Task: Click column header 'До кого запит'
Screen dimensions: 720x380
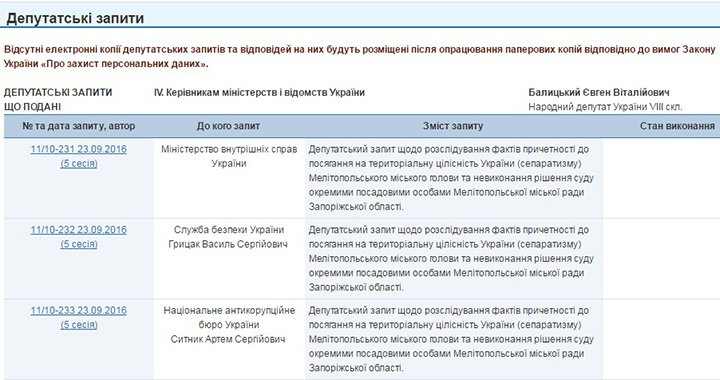Action: (x=228, y=126)
